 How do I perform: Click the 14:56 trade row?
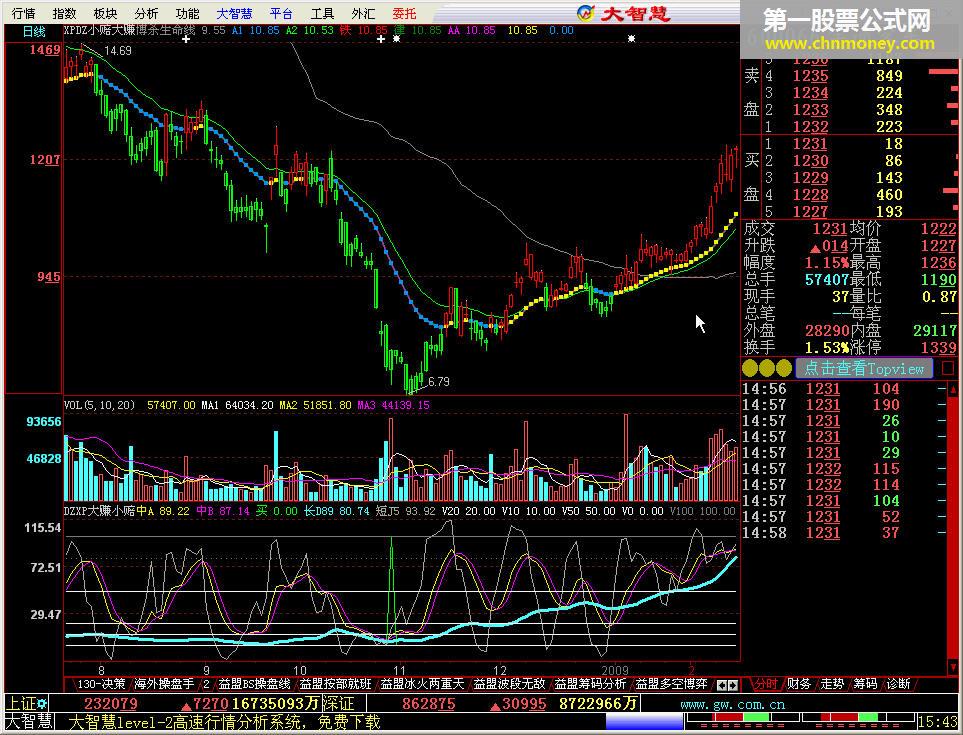coord(843,389)
